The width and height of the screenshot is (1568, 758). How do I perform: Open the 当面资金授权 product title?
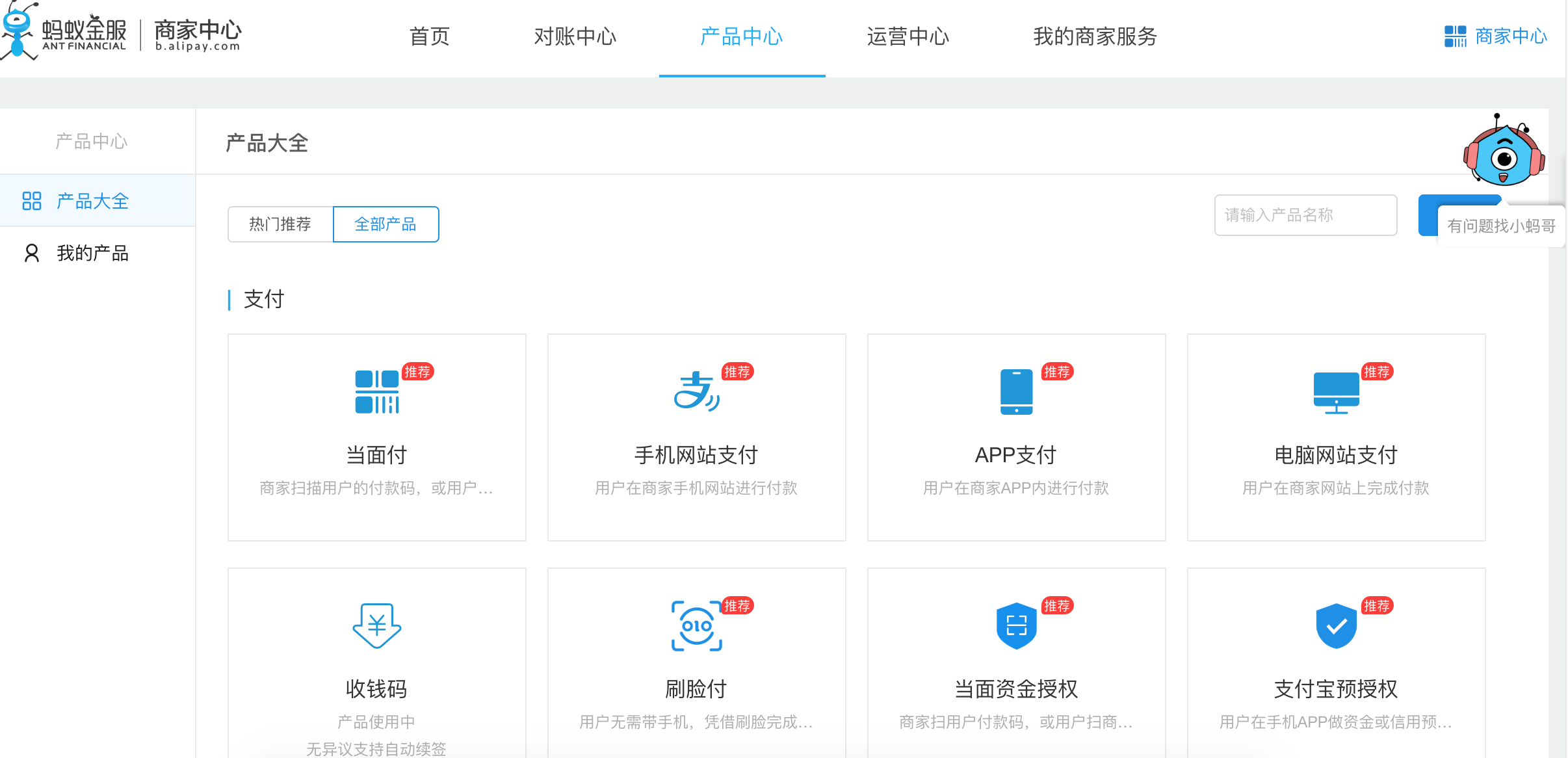coord(1016,689)
